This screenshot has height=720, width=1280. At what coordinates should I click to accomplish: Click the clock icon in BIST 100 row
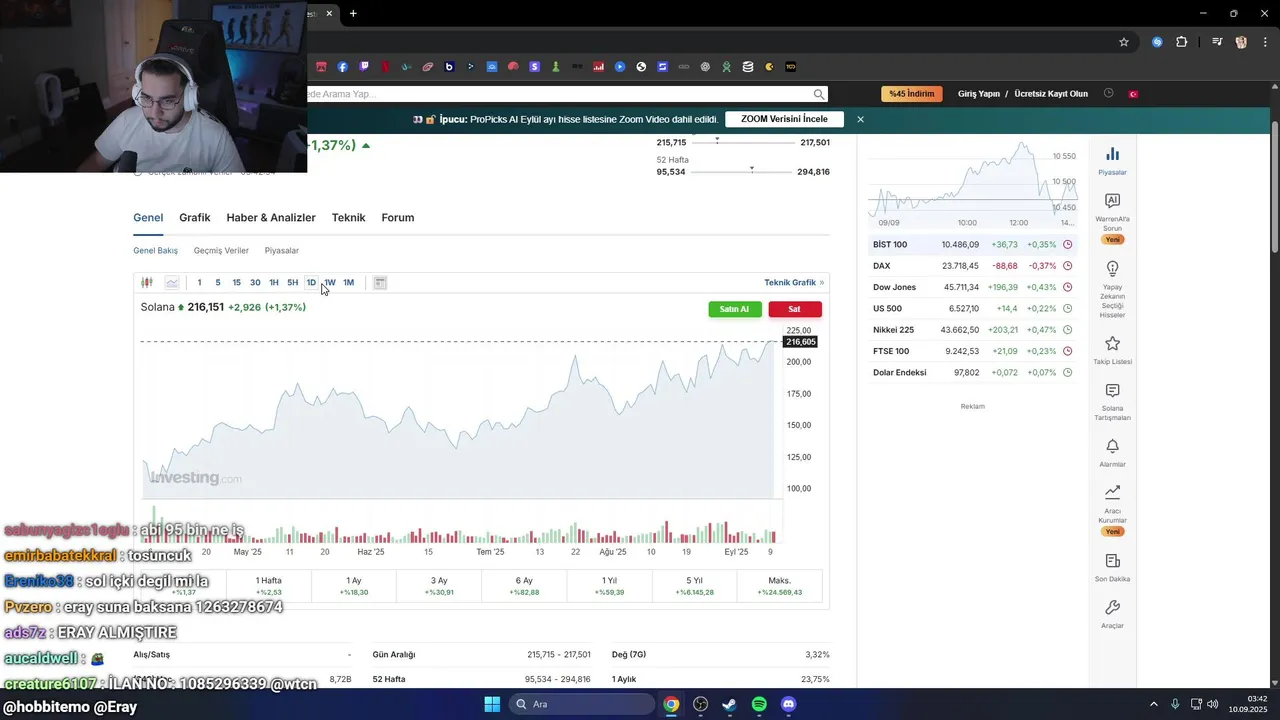point(1067,244)
